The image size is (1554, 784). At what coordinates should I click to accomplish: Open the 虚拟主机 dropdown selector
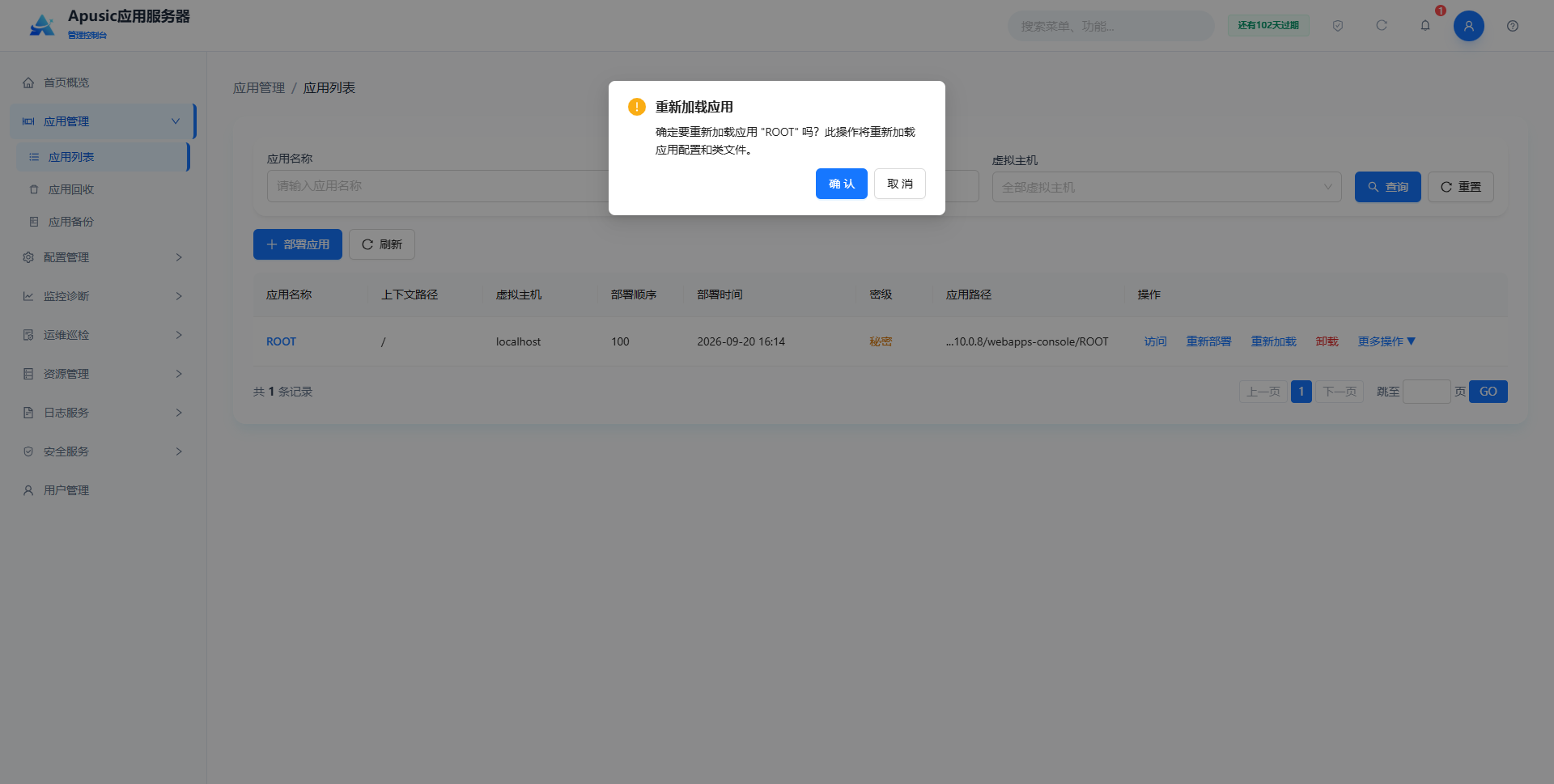point(1167,187)
